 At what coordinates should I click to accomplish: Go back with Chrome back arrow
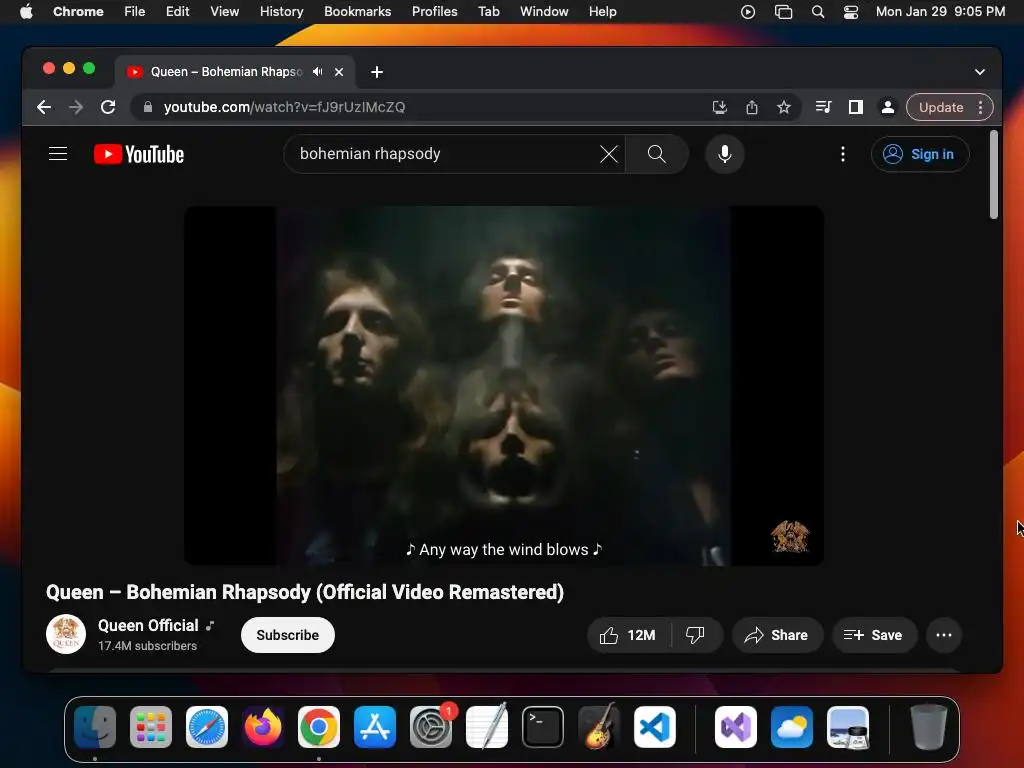[x=44, y=107]
